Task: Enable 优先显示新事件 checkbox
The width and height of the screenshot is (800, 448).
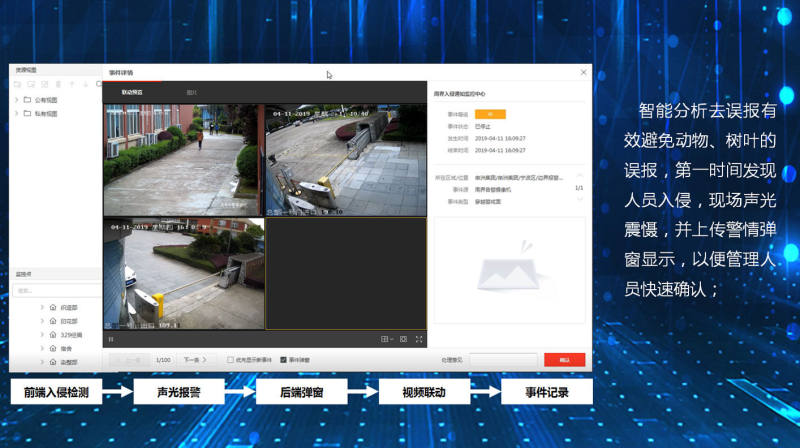Action: pos(231,359)
